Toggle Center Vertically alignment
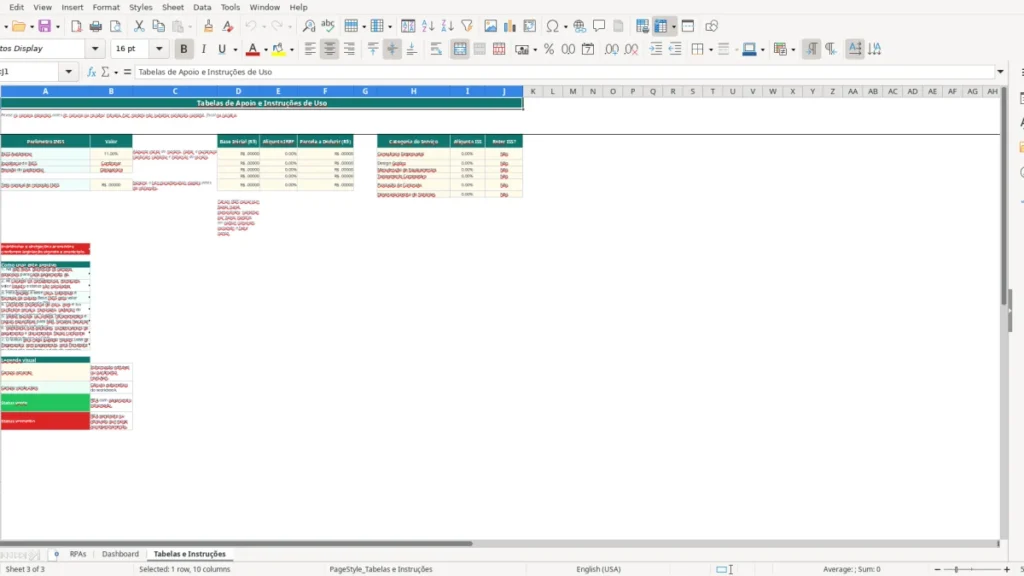 tap(392, 49)
